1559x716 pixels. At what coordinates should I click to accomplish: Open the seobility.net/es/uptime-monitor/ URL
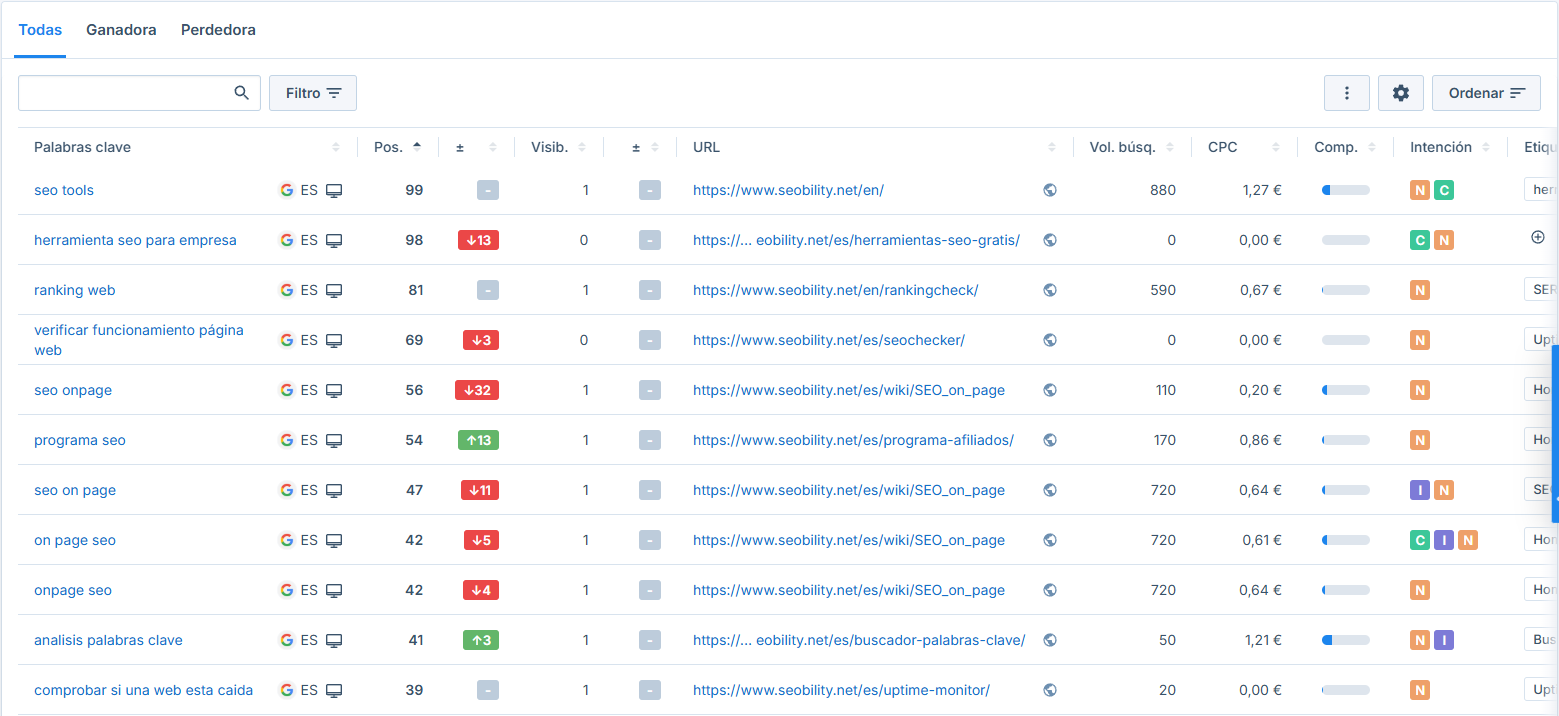click(841, 690)
